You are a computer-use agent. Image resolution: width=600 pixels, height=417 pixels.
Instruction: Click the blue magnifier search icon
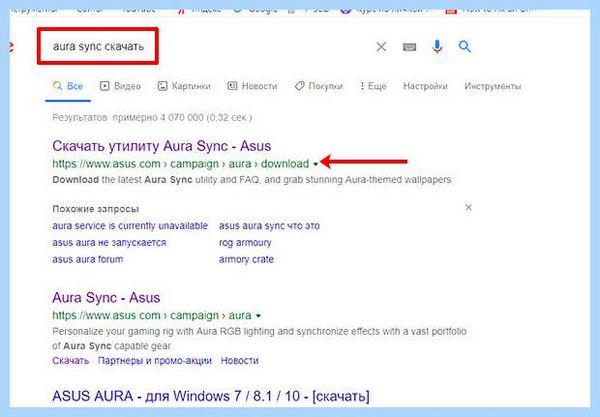point(465,47)
